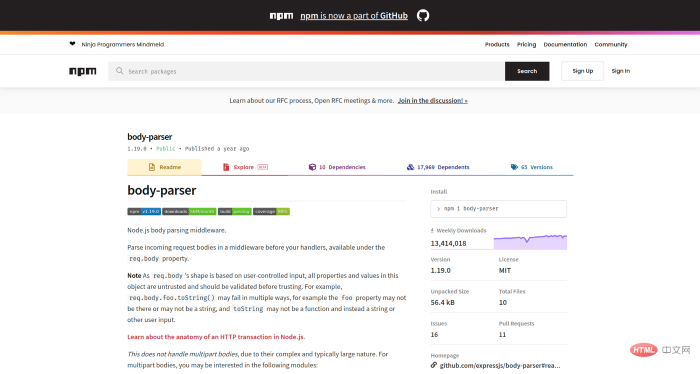Click the Dependents cubes icon
Image resolution: width=700 pixels, height=374 pixels.
point(410,167)
